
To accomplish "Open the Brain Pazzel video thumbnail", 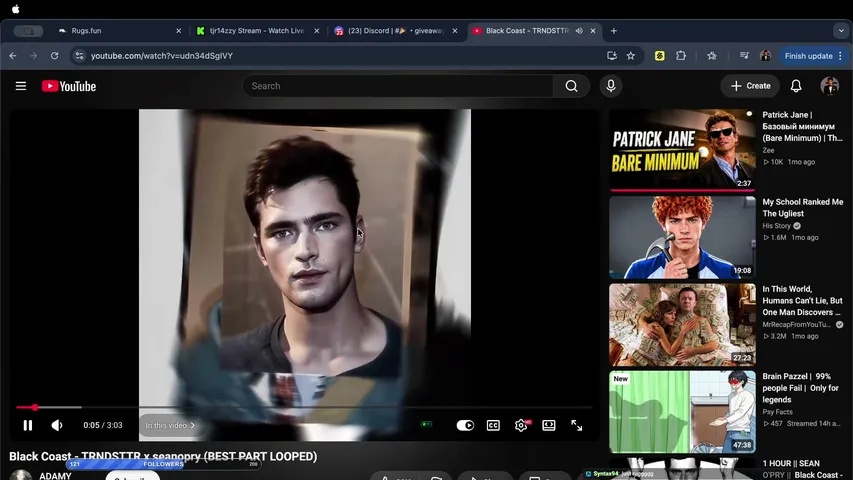I will pos(682,412).
